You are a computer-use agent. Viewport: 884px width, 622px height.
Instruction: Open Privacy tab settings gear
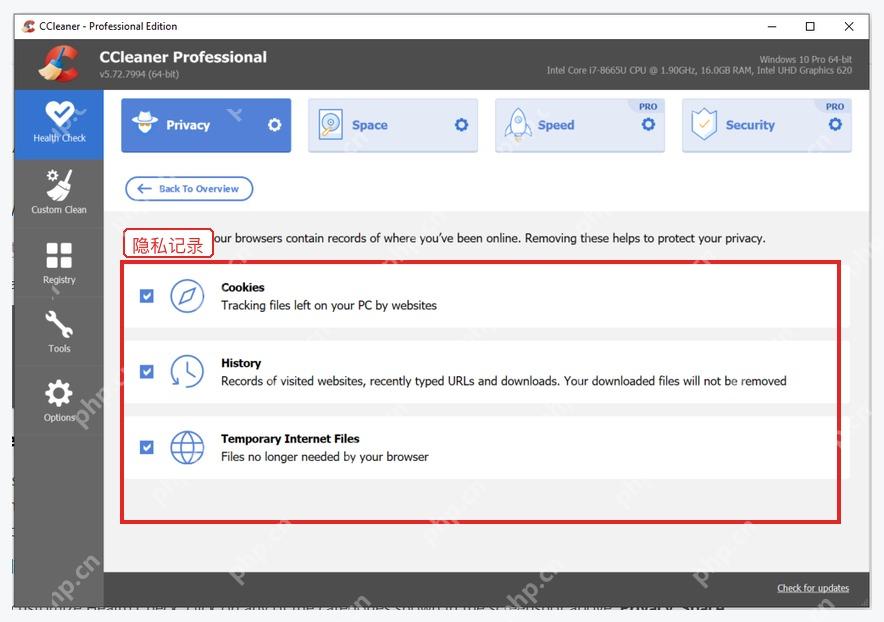tap(275, 125)
